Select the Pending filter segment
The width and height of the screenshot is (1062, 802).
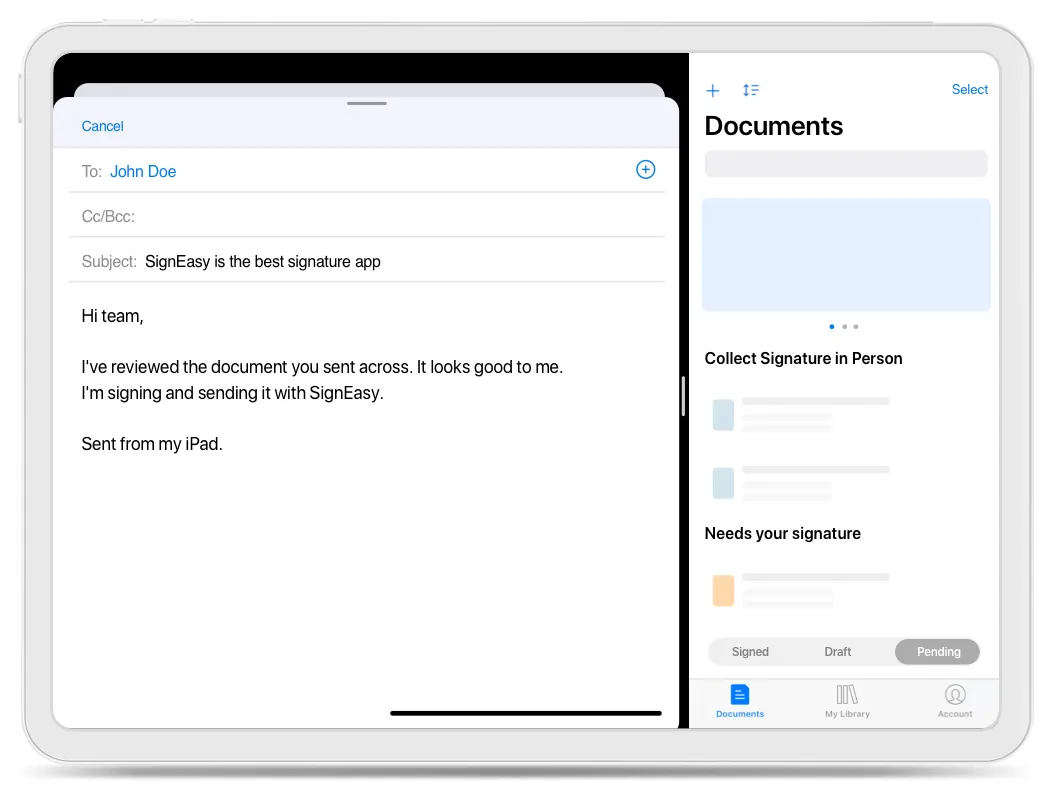click(938, 652)
